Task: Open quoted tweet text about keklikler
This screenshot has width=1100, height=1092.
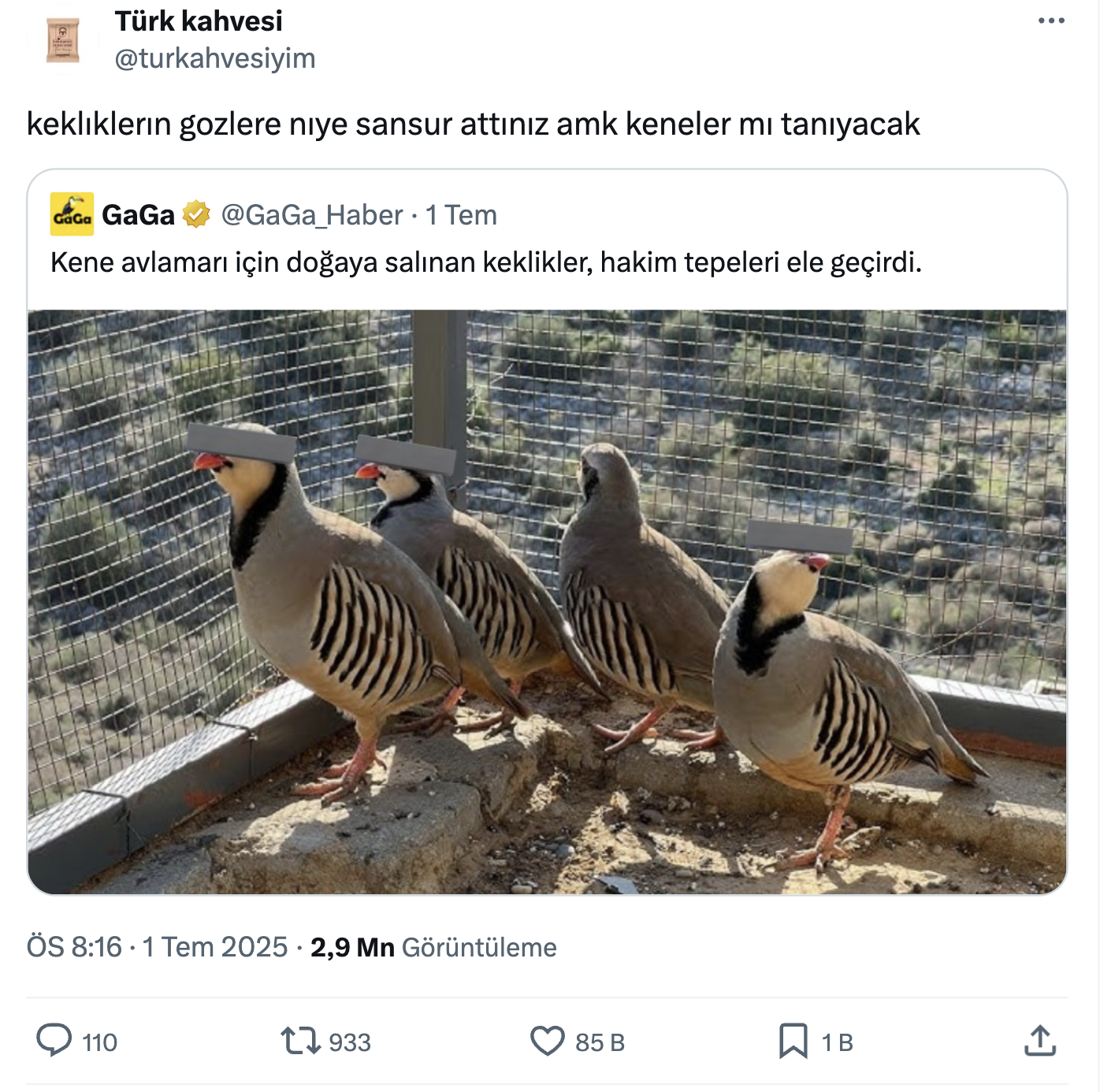Action: pyautogui.click(x=486, y=262)
